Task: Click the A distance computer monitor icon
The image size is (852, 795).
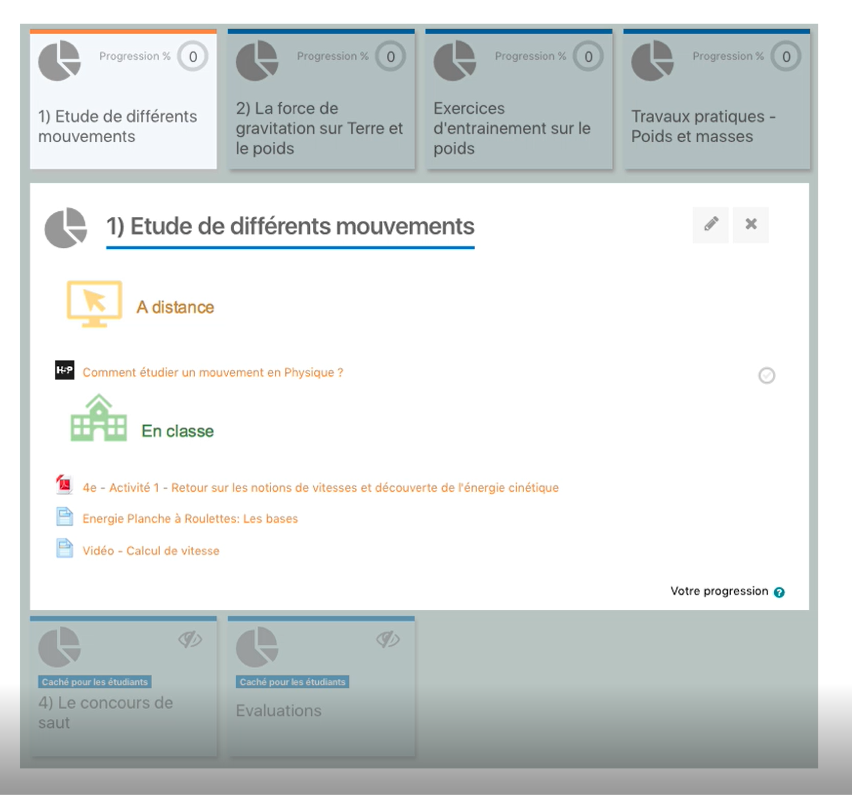Action: (x=94, y=304)
